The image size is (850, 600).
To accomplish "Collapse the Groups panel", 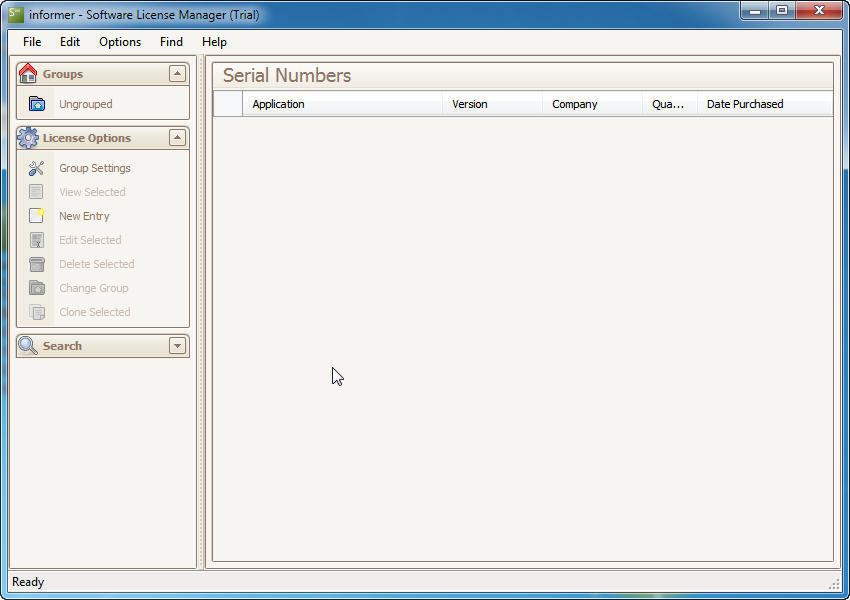I will pos(177,74).
